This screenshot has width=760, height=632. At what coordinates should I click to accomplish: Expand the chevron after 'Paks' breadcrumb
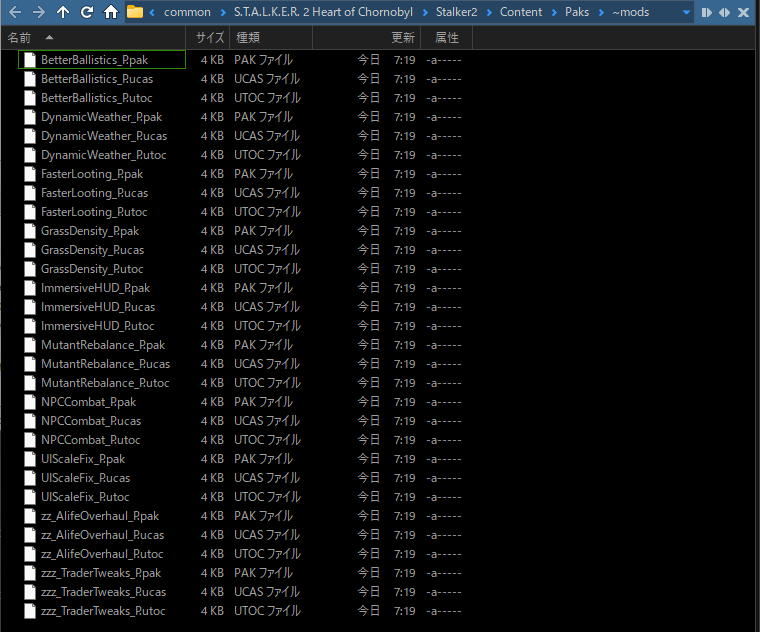(x=601, y=13)
